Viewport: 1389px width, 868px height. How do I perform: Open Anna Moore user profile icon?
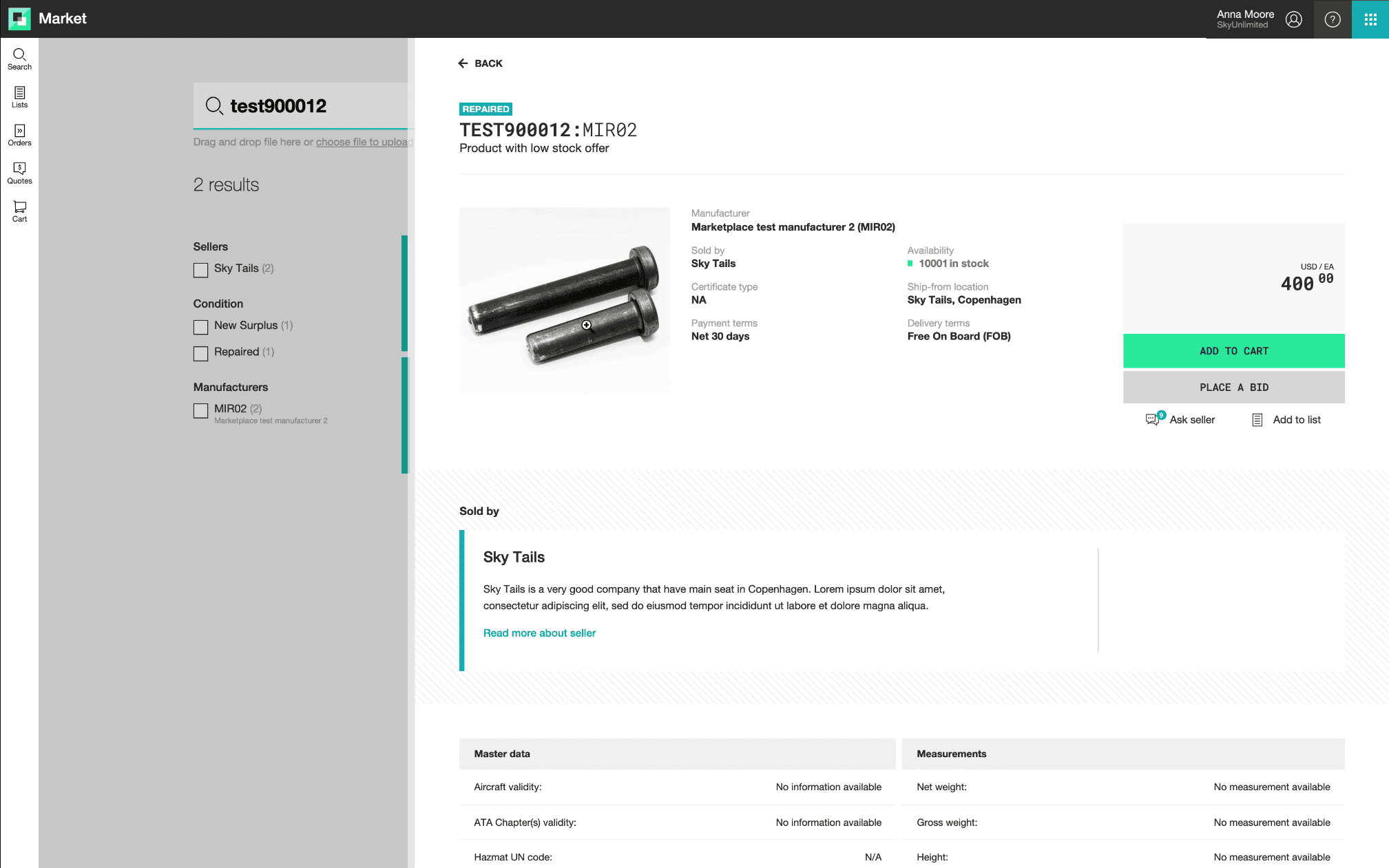pyautogui.click(x=1293, y=19)
